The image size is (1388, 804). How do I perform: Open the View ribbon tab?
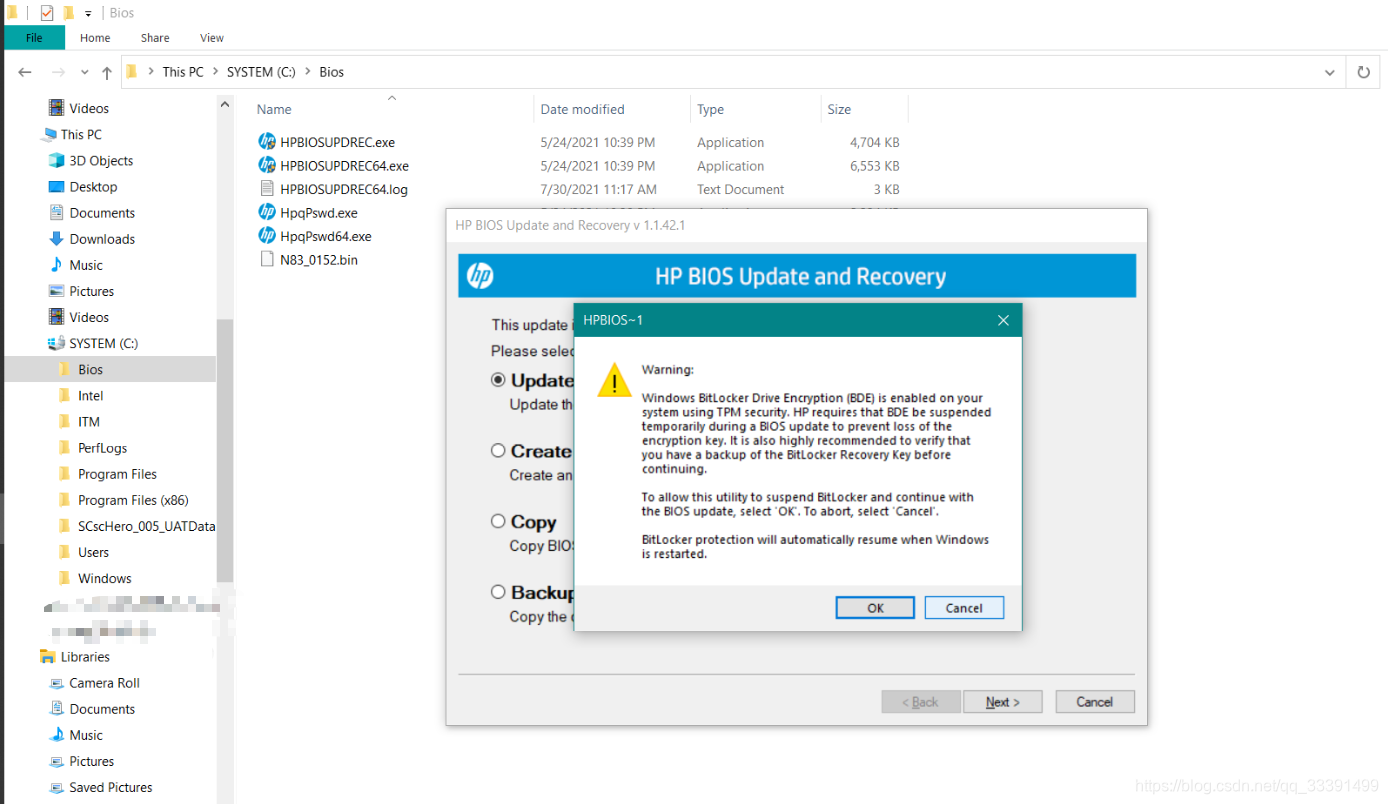coord(212,38)
